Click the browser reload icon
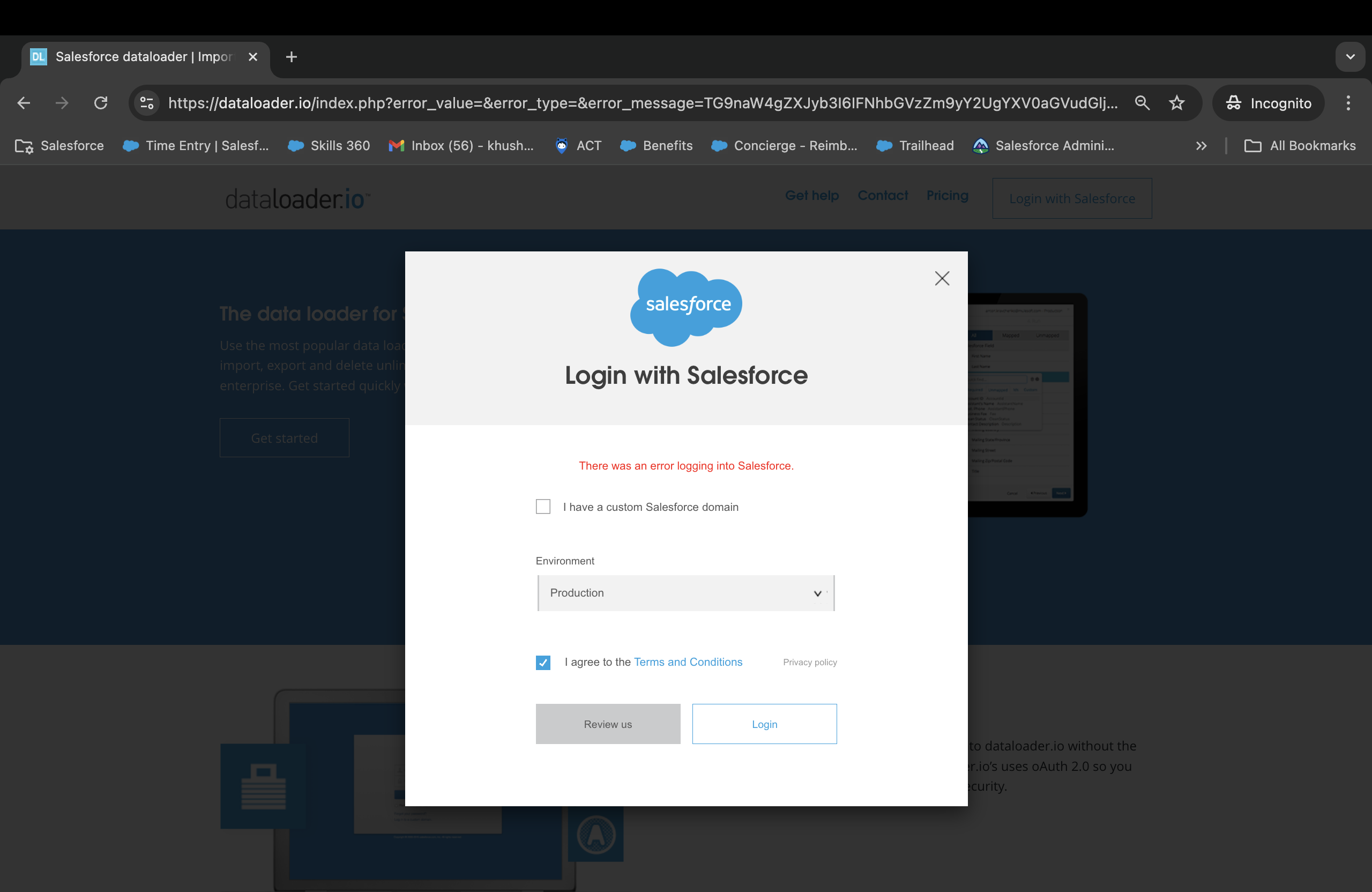 tap(101, 103)
